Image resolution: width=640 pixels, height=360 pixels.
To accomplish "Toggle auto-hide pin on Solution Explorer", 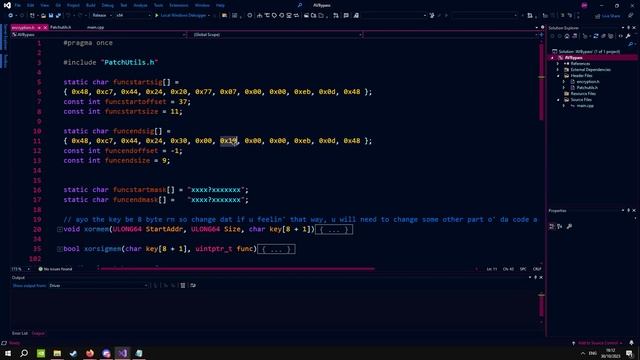I will pos(629,28).
